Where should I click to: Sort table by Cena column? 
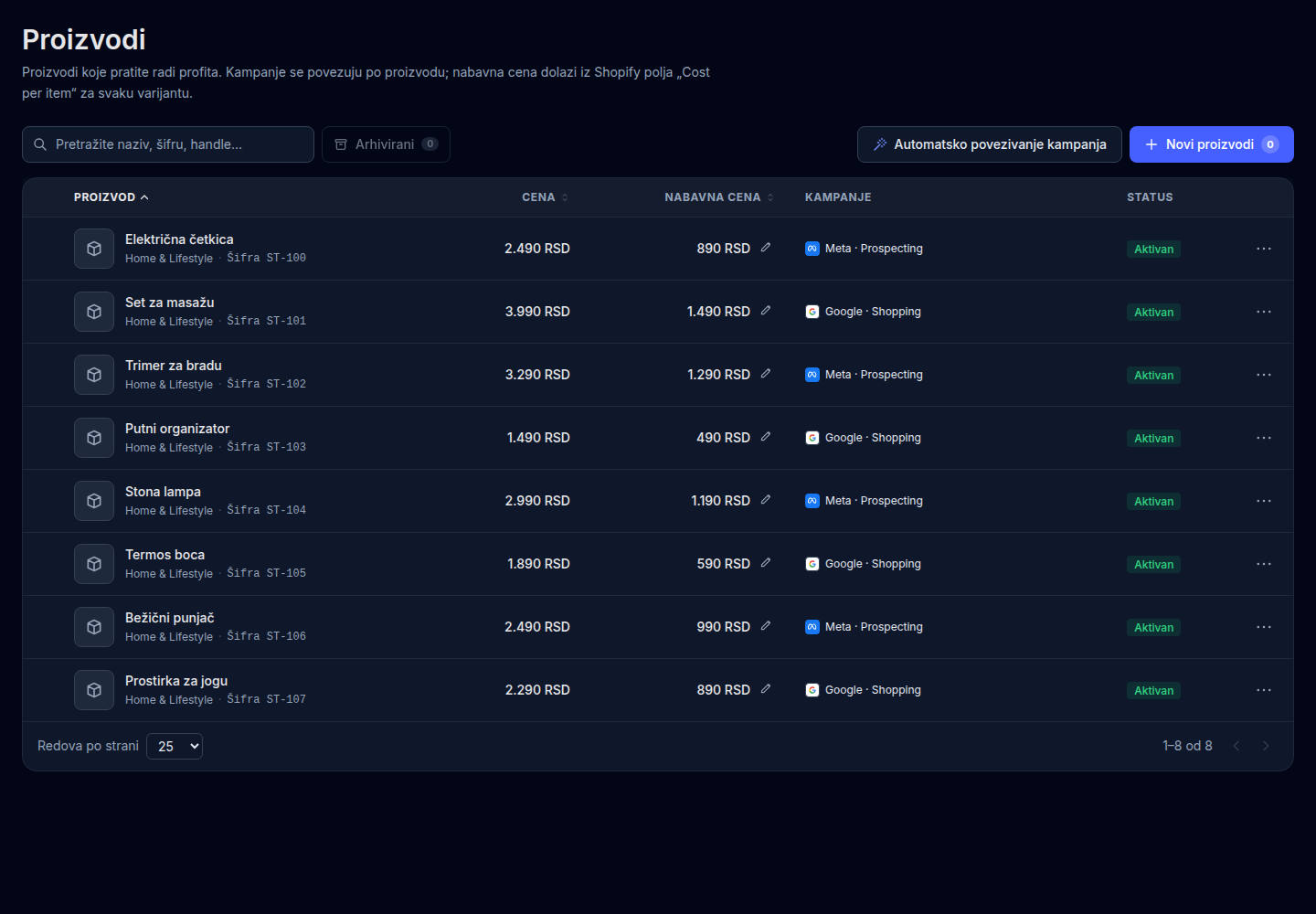pyautogui.click(x=546, y=197)
